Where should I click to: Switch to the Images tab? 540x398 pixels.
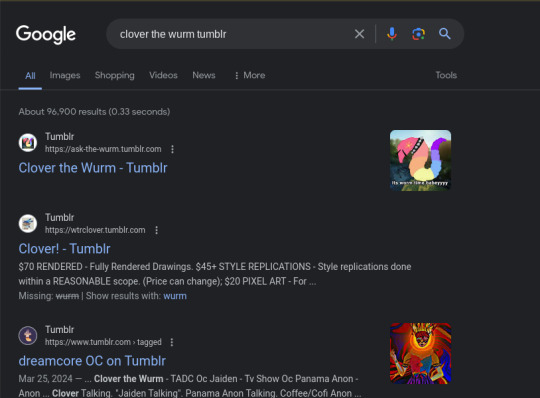click(x=65, y=75)
